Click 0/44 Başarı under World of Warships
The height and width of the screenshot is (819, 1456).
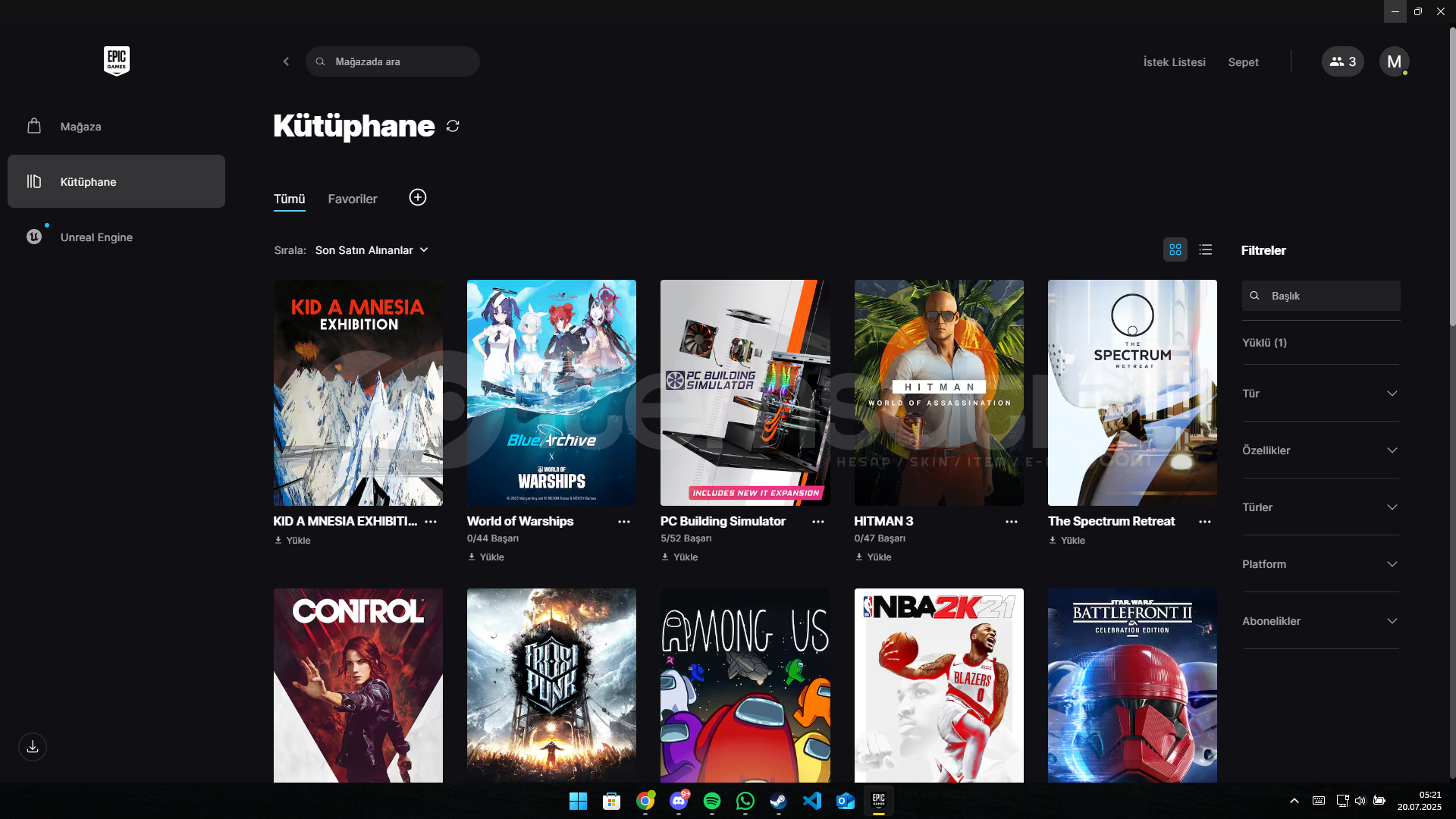click(493, 538)
